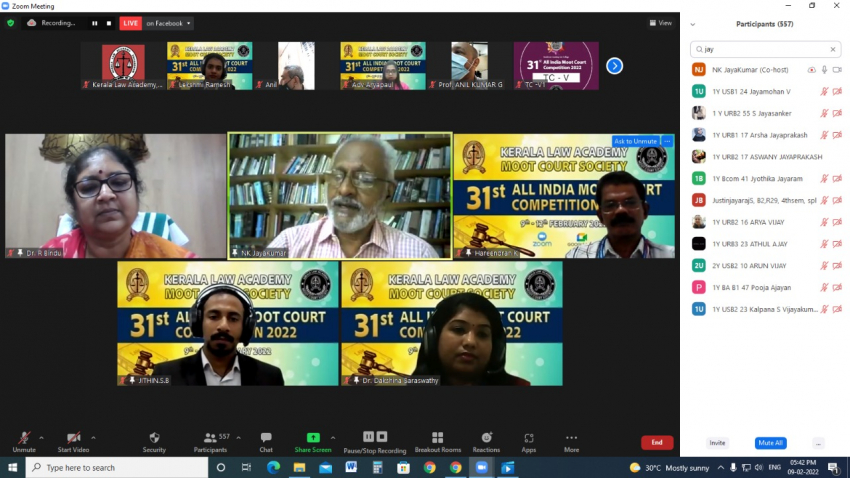Click the participant search field
This screenshot has width=850, height=478.
pos(765,49)
